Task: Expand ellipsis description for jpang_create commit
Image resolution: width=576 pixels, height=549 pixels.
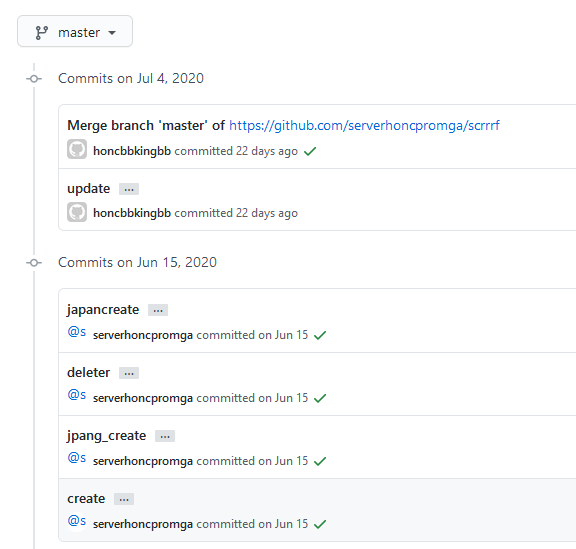Action: tap(165, 436)
